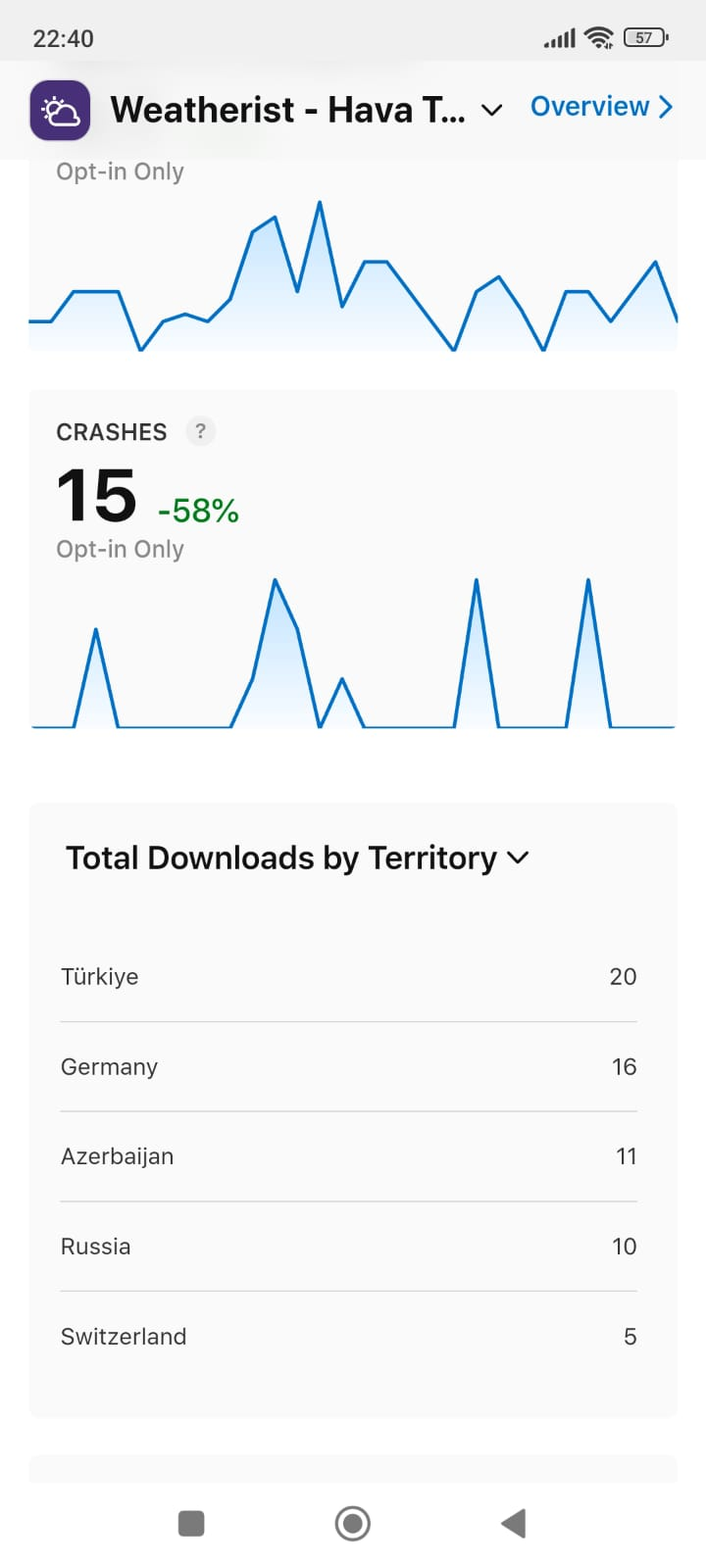
Task: Open Azerbaijan downloads row
Action: click(348, 1156)
